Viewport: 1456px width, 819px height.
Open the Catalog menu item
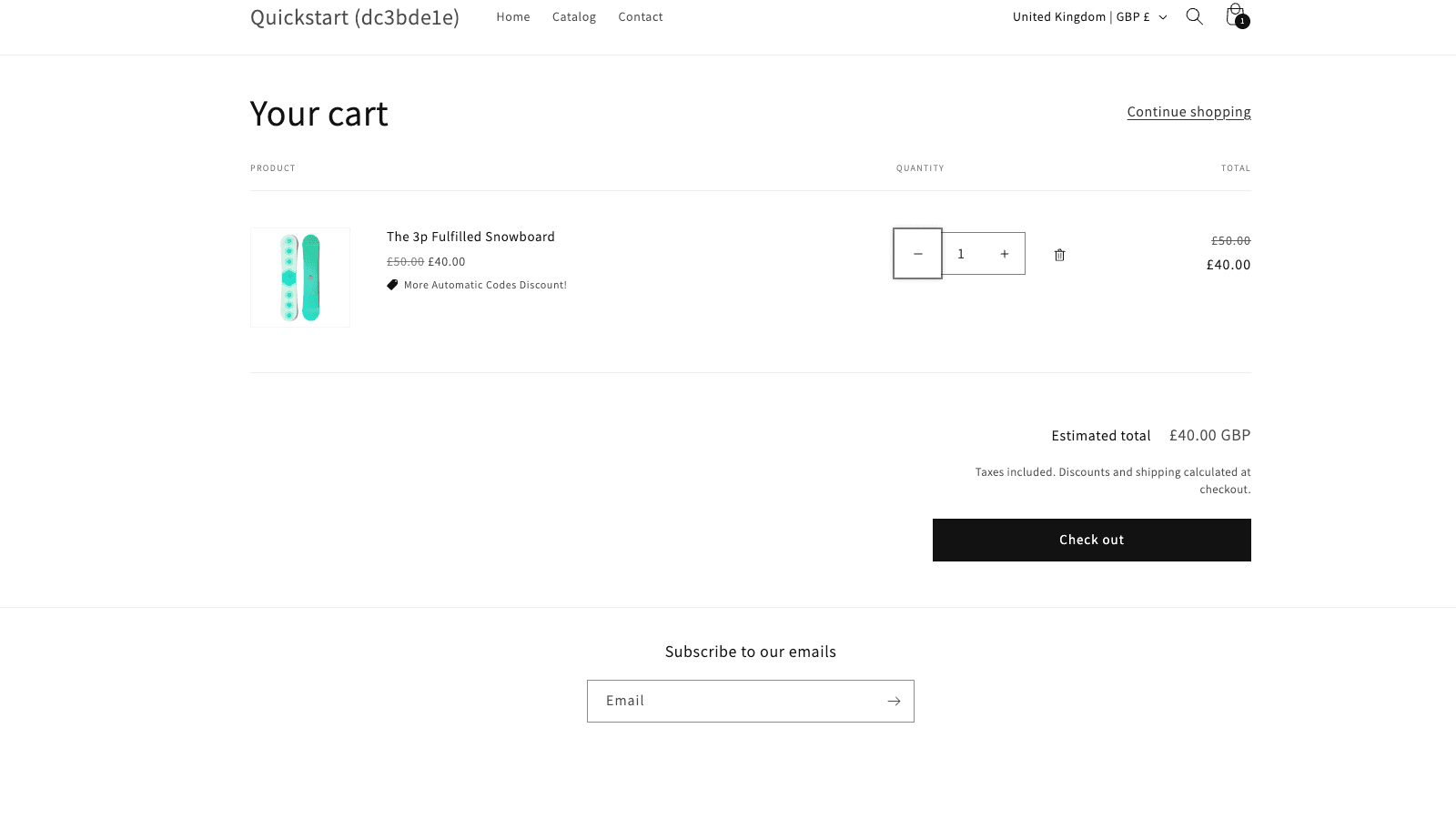click(573, 16)
